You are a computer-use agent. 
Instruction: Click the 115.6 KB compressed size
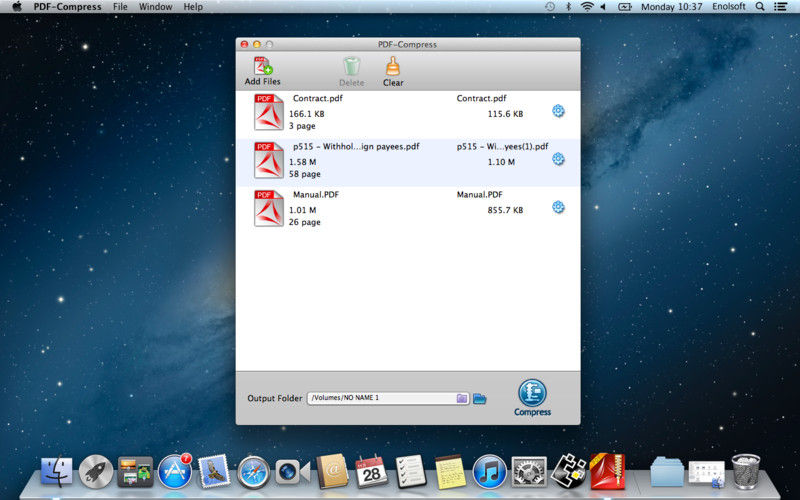[505, 114]
